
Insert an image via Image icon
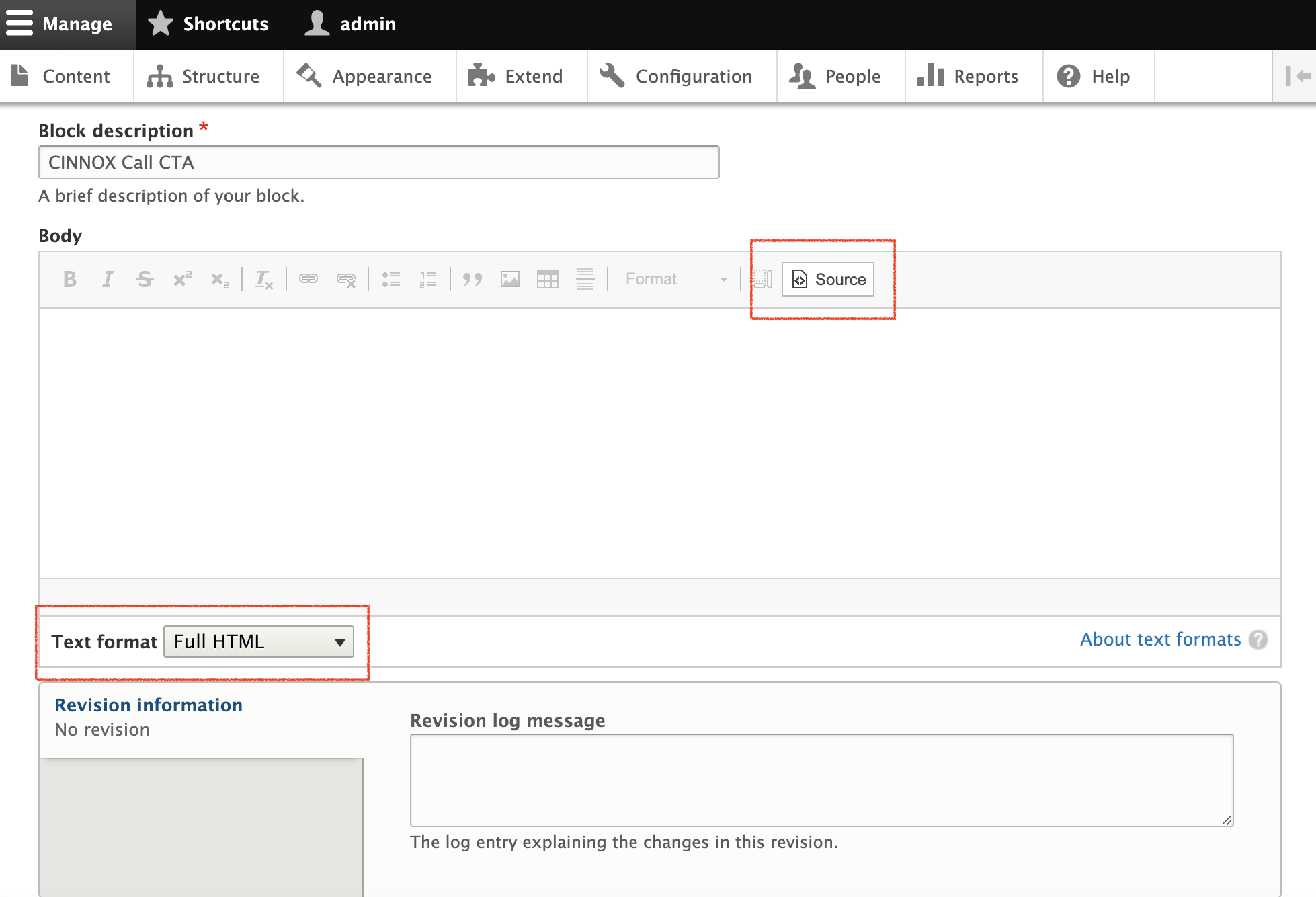(510, 279)
